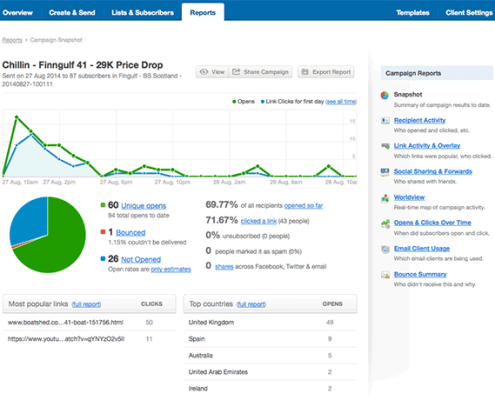Image resolution: width=495 pixels, height=400 pixels.
Task: Open Lists & Subscribers tab
Action: pos(143,13)
